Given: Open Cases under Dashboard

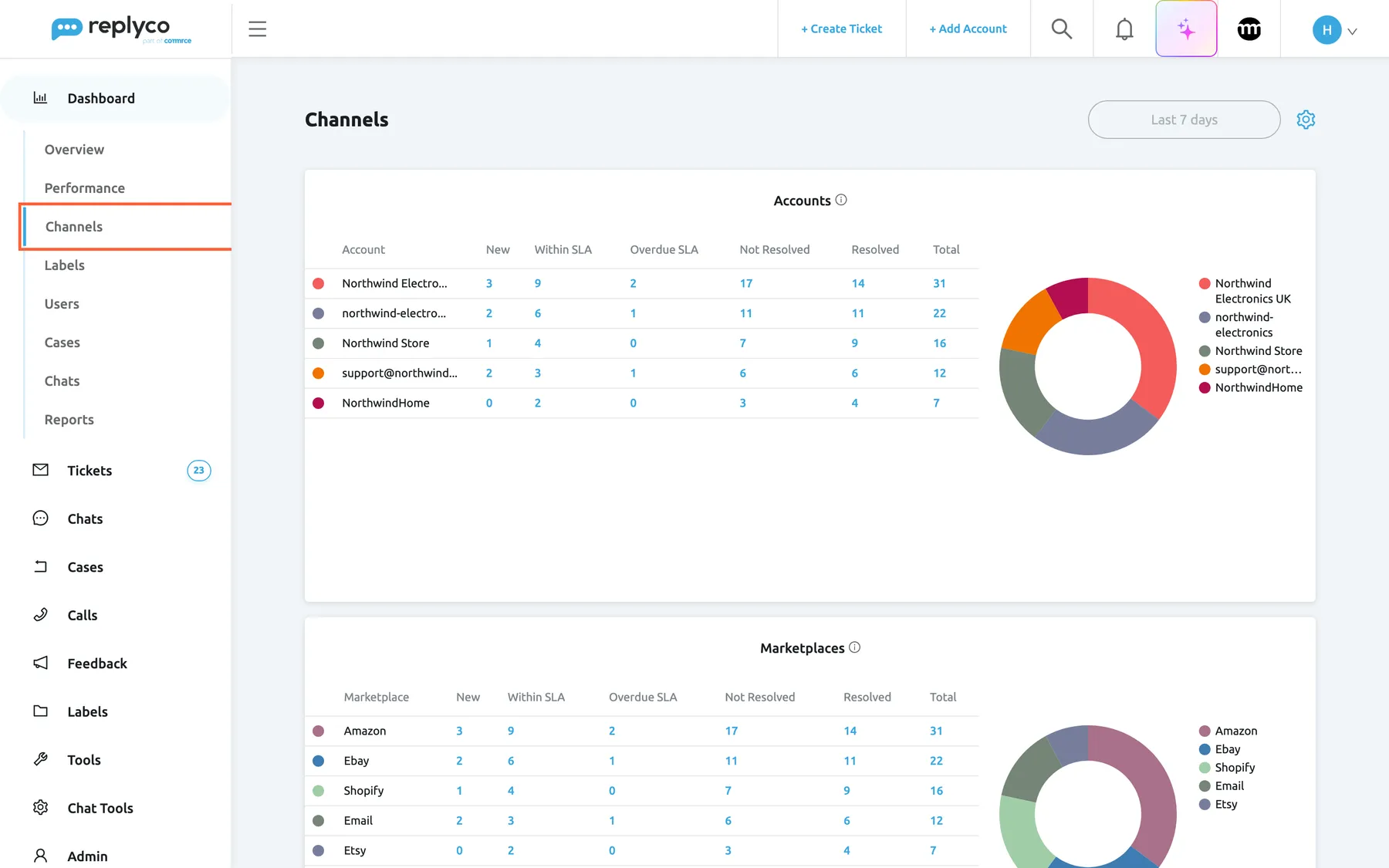Looking at the screenshot, I should pos(63,343).
